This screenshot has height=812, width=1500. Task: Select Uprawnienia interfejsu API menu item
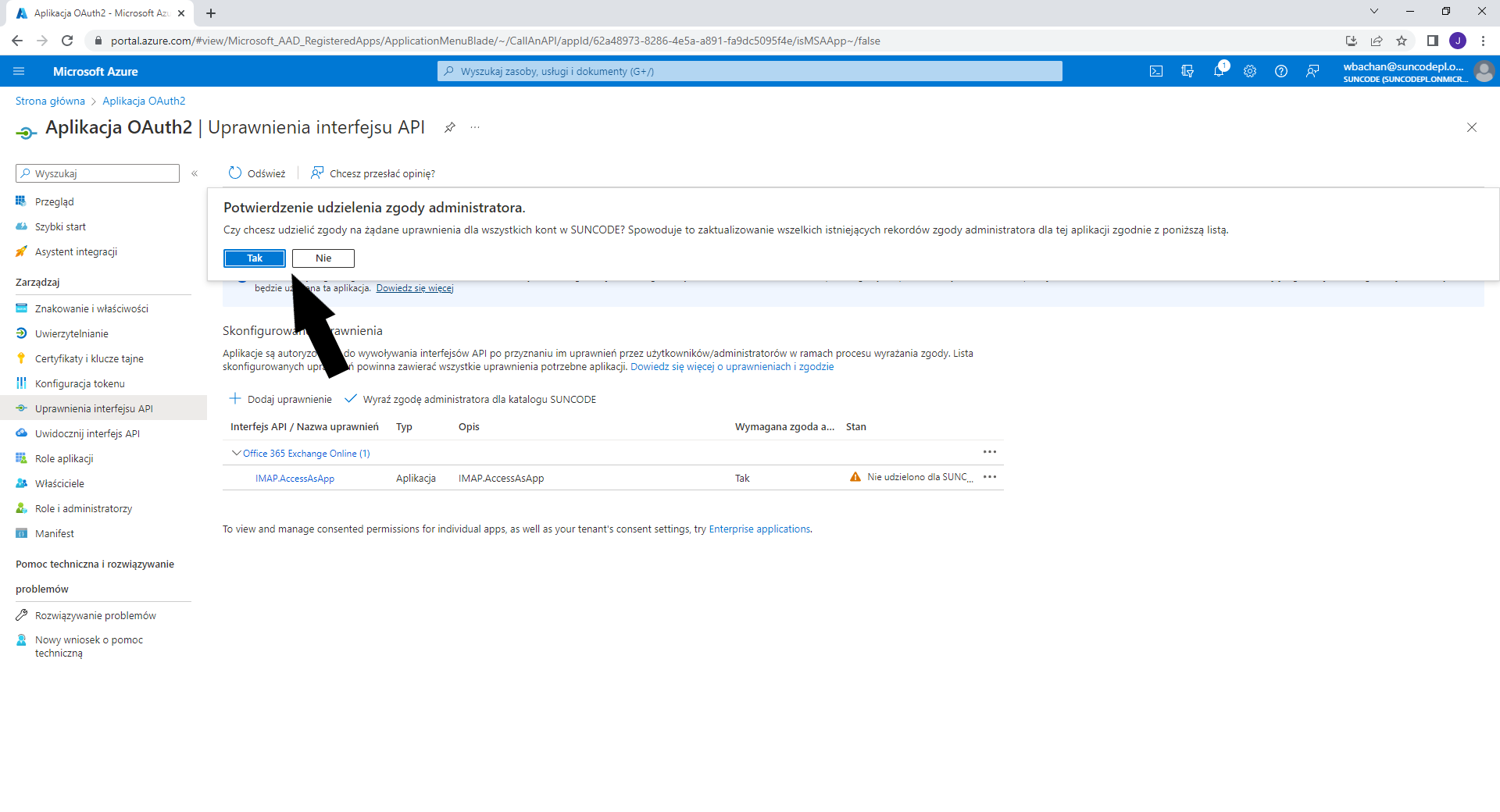pyautogui.click(x=103, y=408)
